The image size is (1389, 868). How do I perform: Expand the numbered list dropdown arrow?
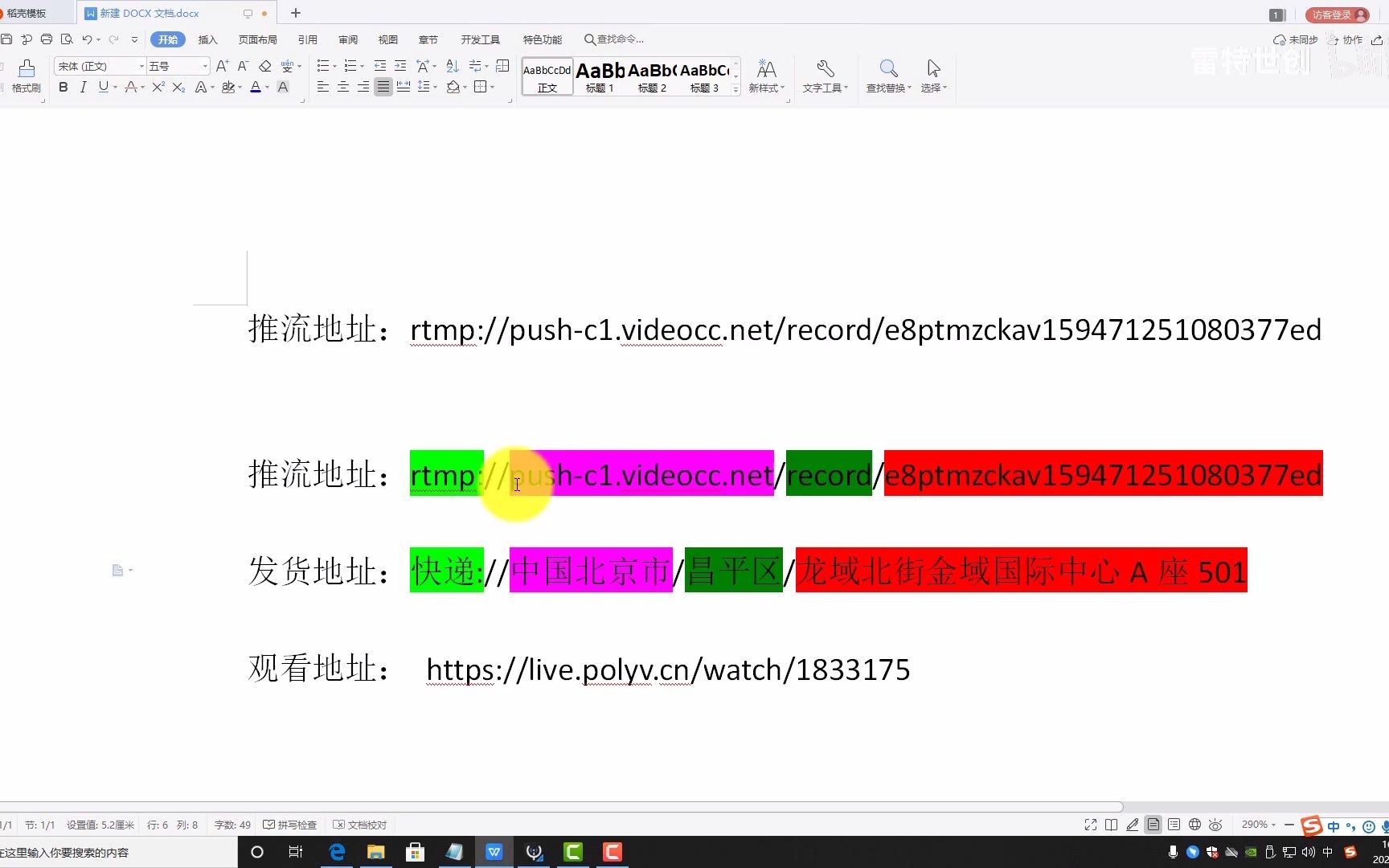click(362, 67)
